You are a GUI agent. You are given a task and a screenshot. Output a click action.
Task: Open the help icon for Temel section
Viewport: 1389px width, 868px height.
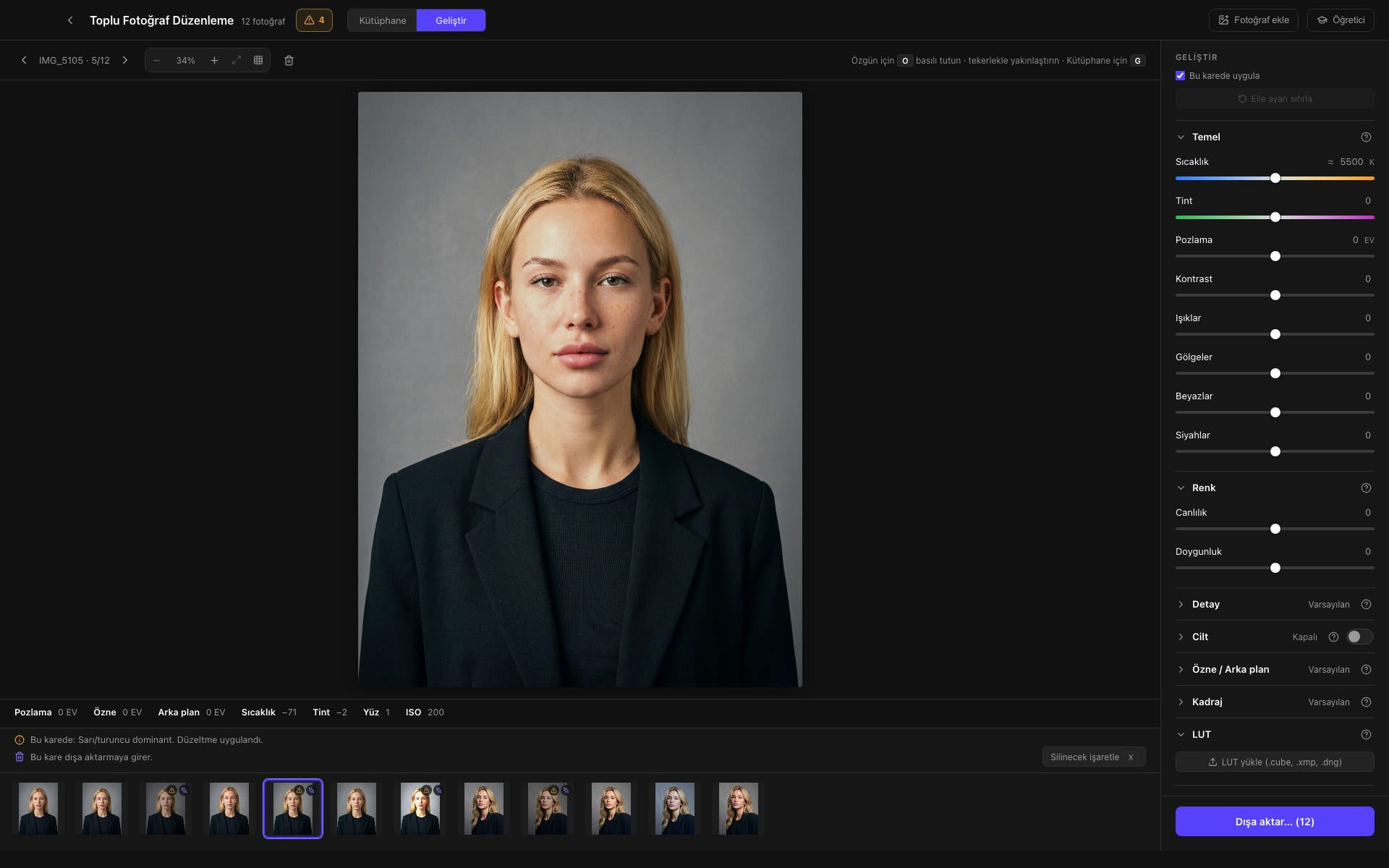pos(1366,137)
